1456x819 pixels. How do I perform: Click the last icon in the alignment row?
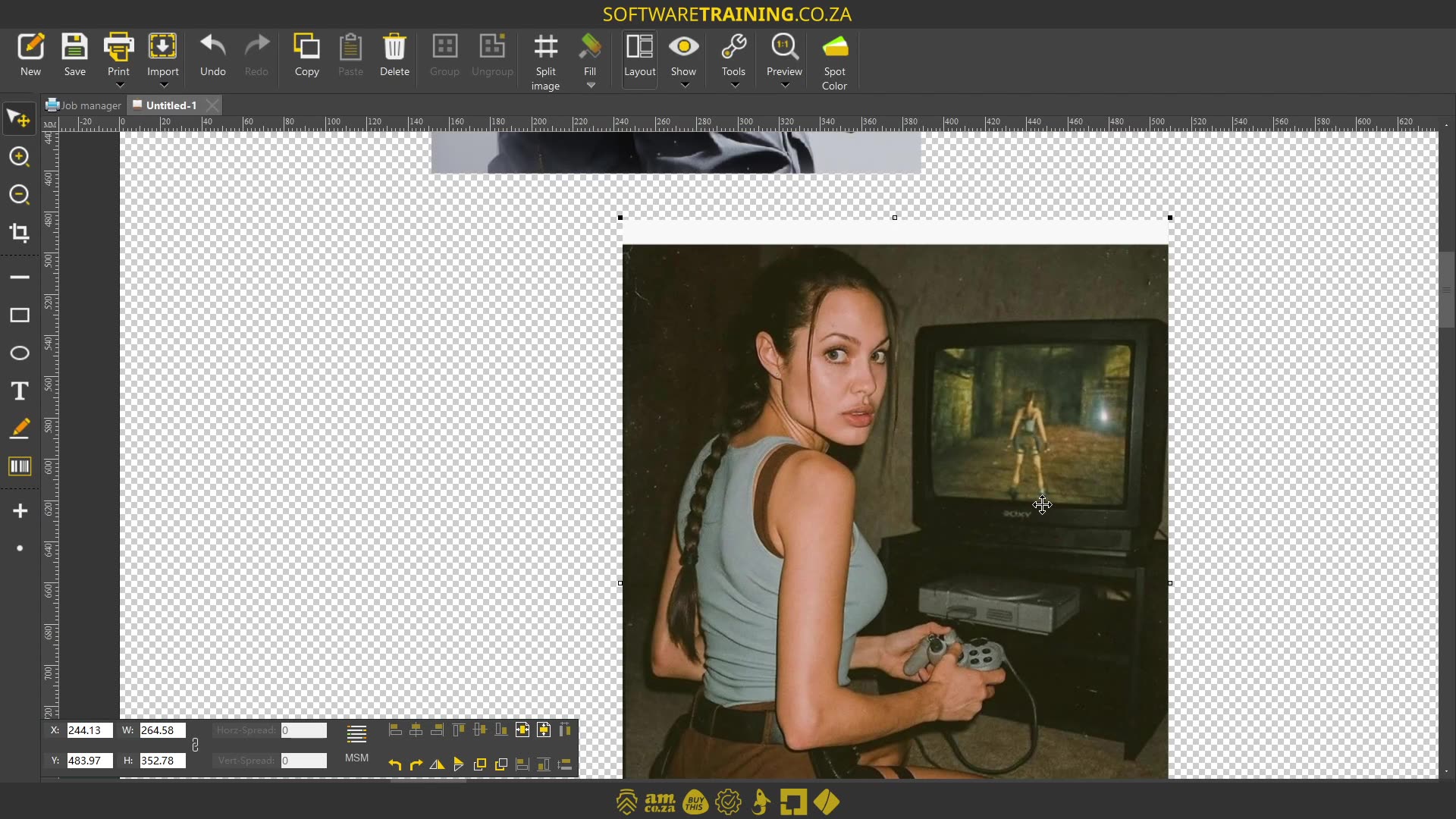point(565,730)
